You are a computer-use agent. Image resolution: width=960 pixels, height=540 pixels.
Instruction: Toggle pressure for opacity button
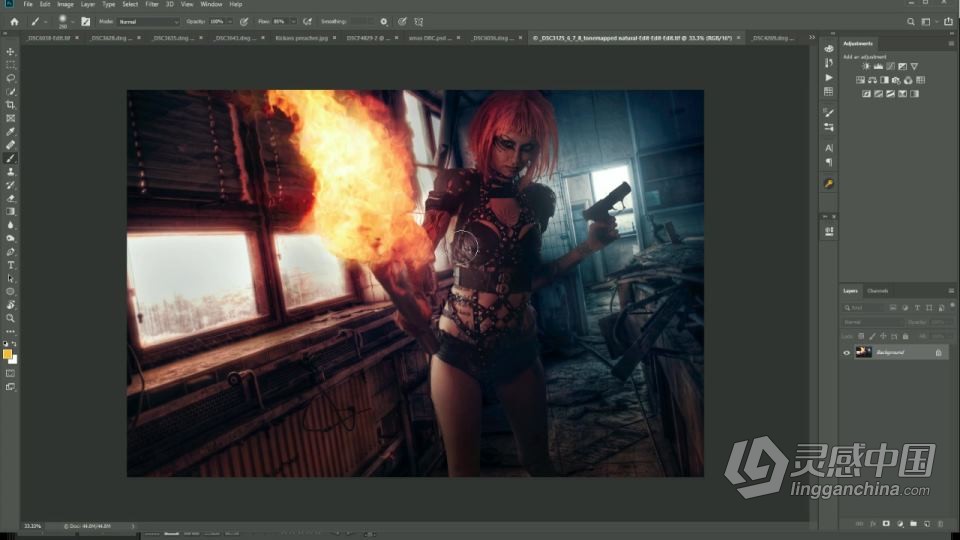pyautogui.click(x=244, y=21)
